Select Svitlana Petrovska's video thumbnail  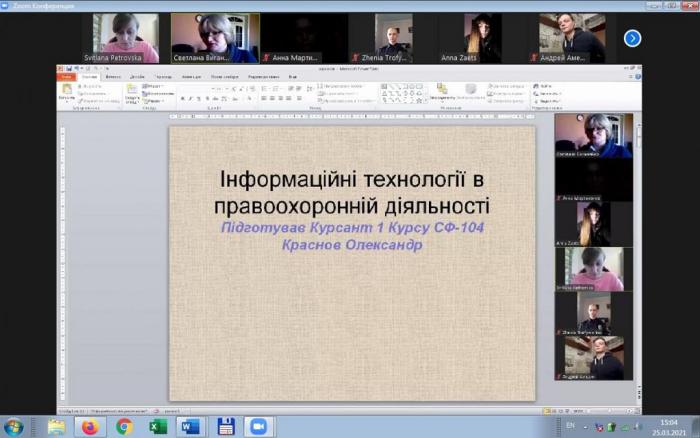click(126, 38)
